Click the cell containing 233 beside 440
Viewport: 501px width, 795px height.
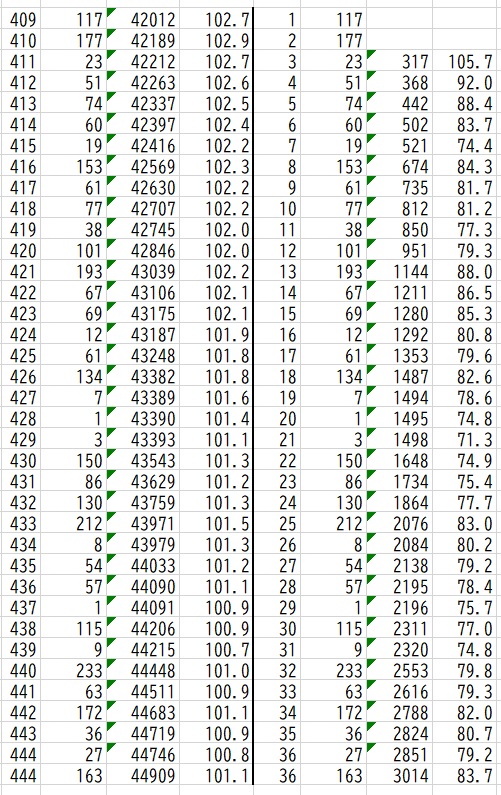click(x=74, y=670)
